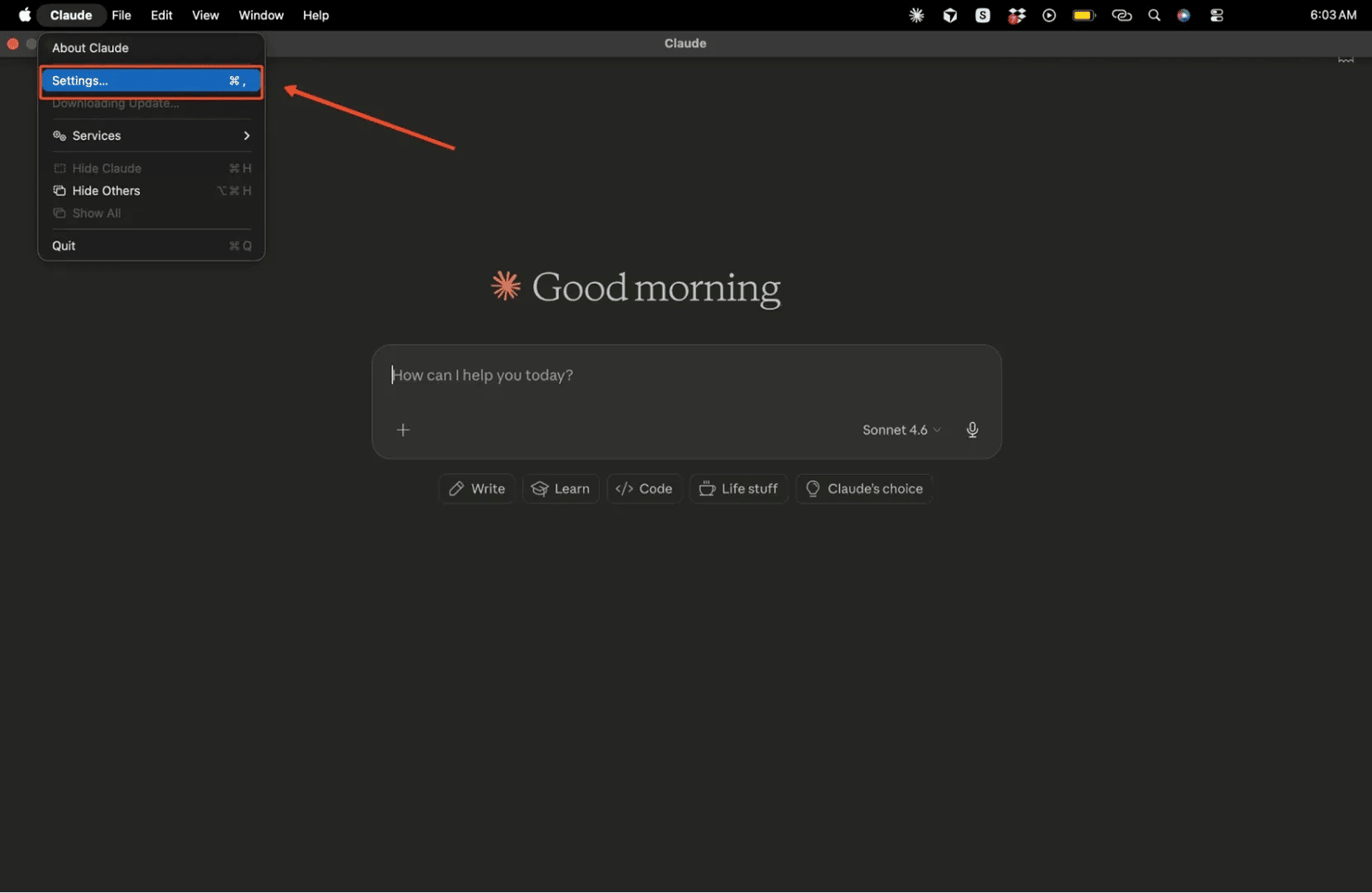
Task: Click the Write suggestion button
Action: coord(477,489)
